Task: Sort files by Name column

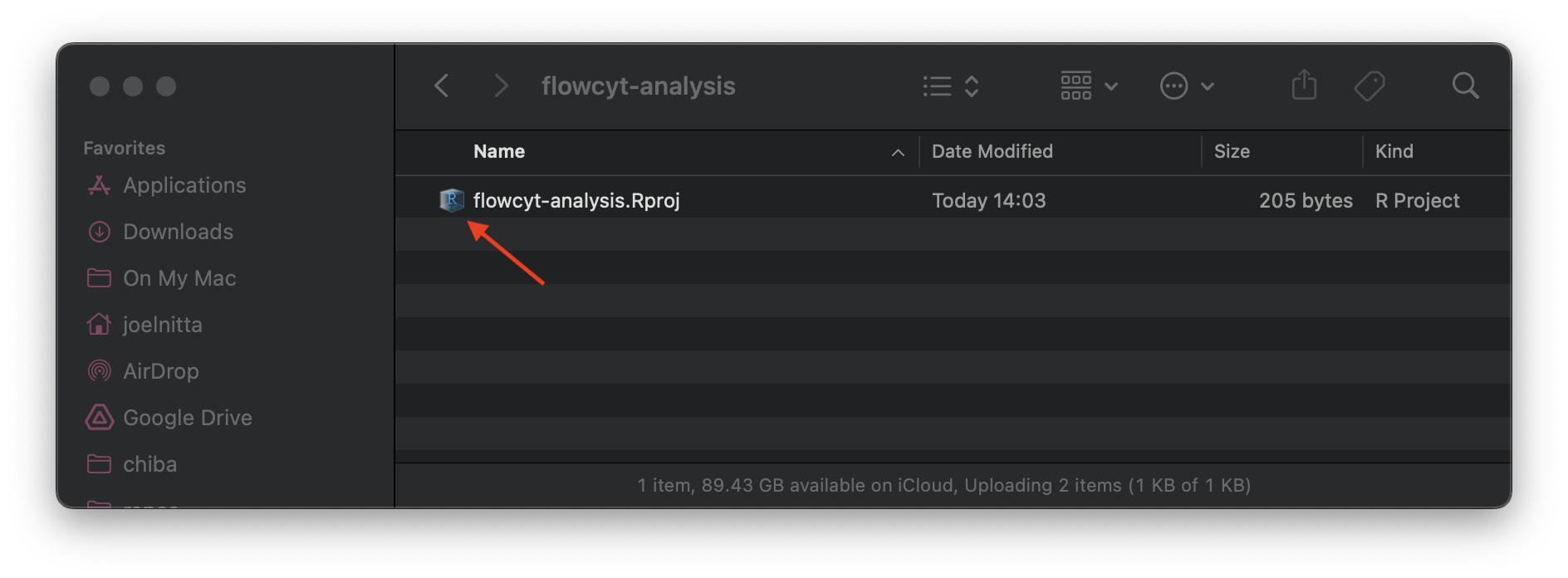Action: coord(499,152)
